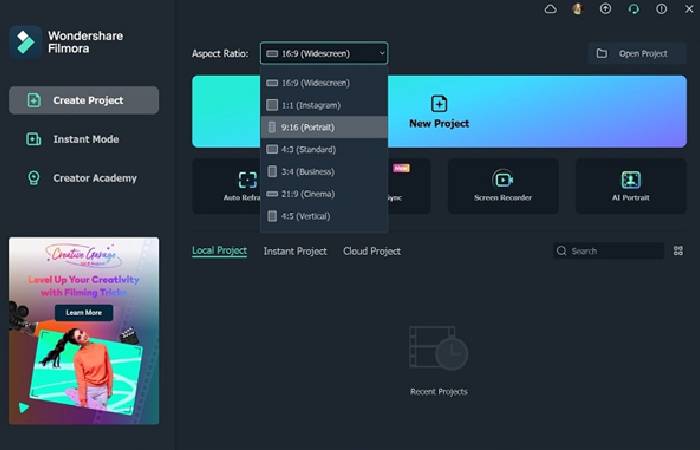Click the Instant Mode sidebar icon
The height and width of the screenshot is (450, 700).
[x=33, y=139]
